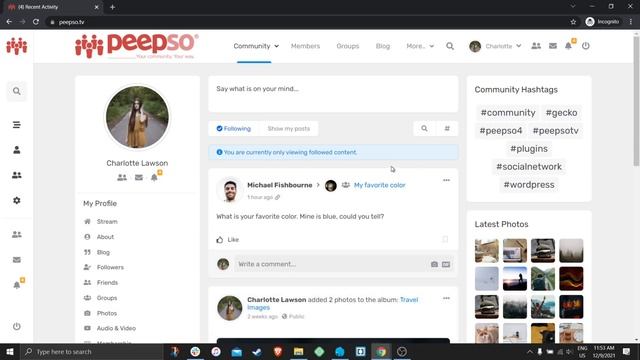Click the #gecko hashtag

(x=561, y=113)
